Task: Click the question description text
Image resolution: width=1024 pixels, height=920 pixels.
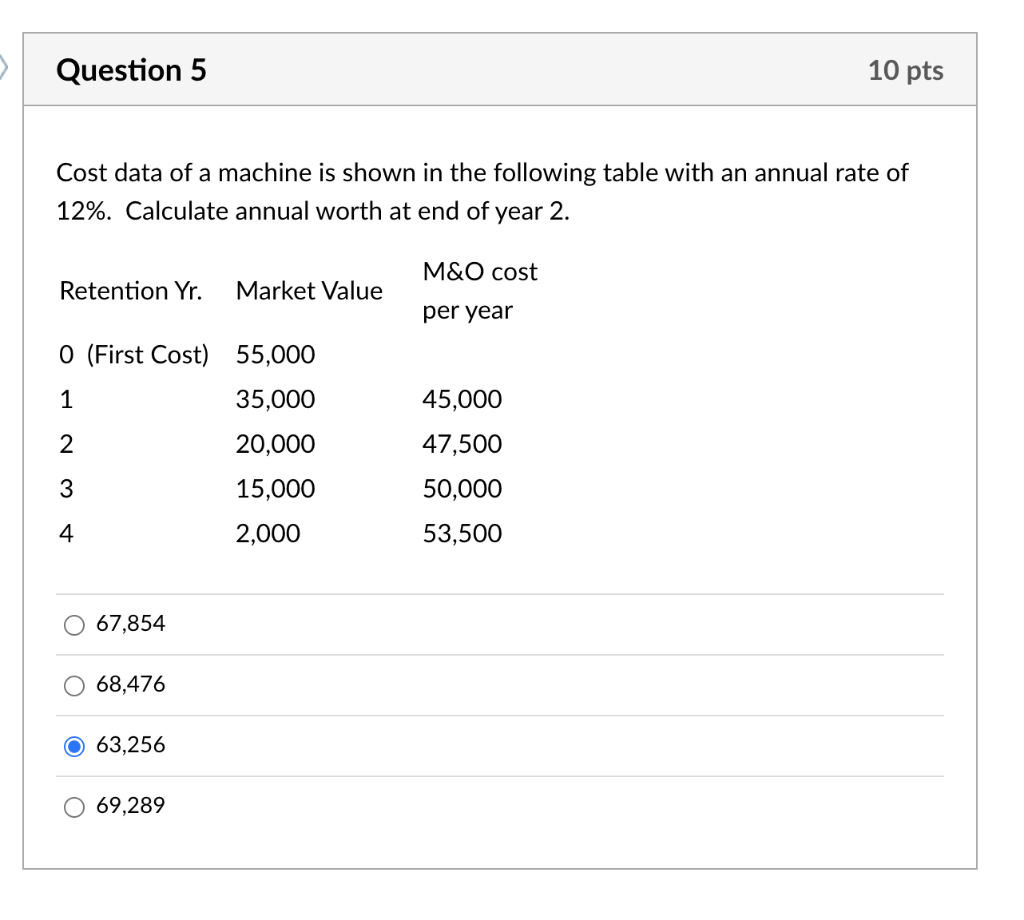Action: [484, 191]
